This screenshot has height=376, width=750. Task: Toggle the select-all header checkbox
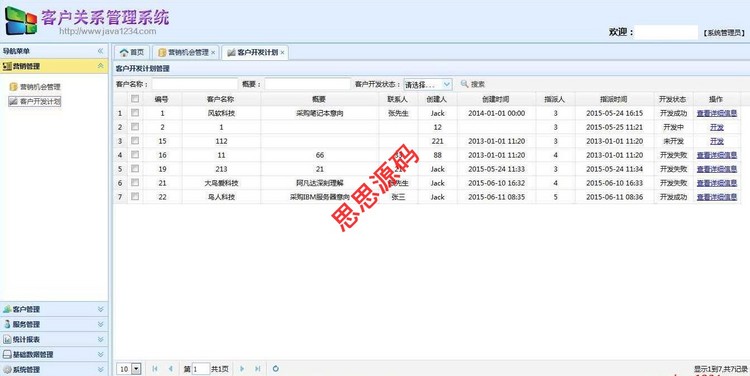(135, 99)
